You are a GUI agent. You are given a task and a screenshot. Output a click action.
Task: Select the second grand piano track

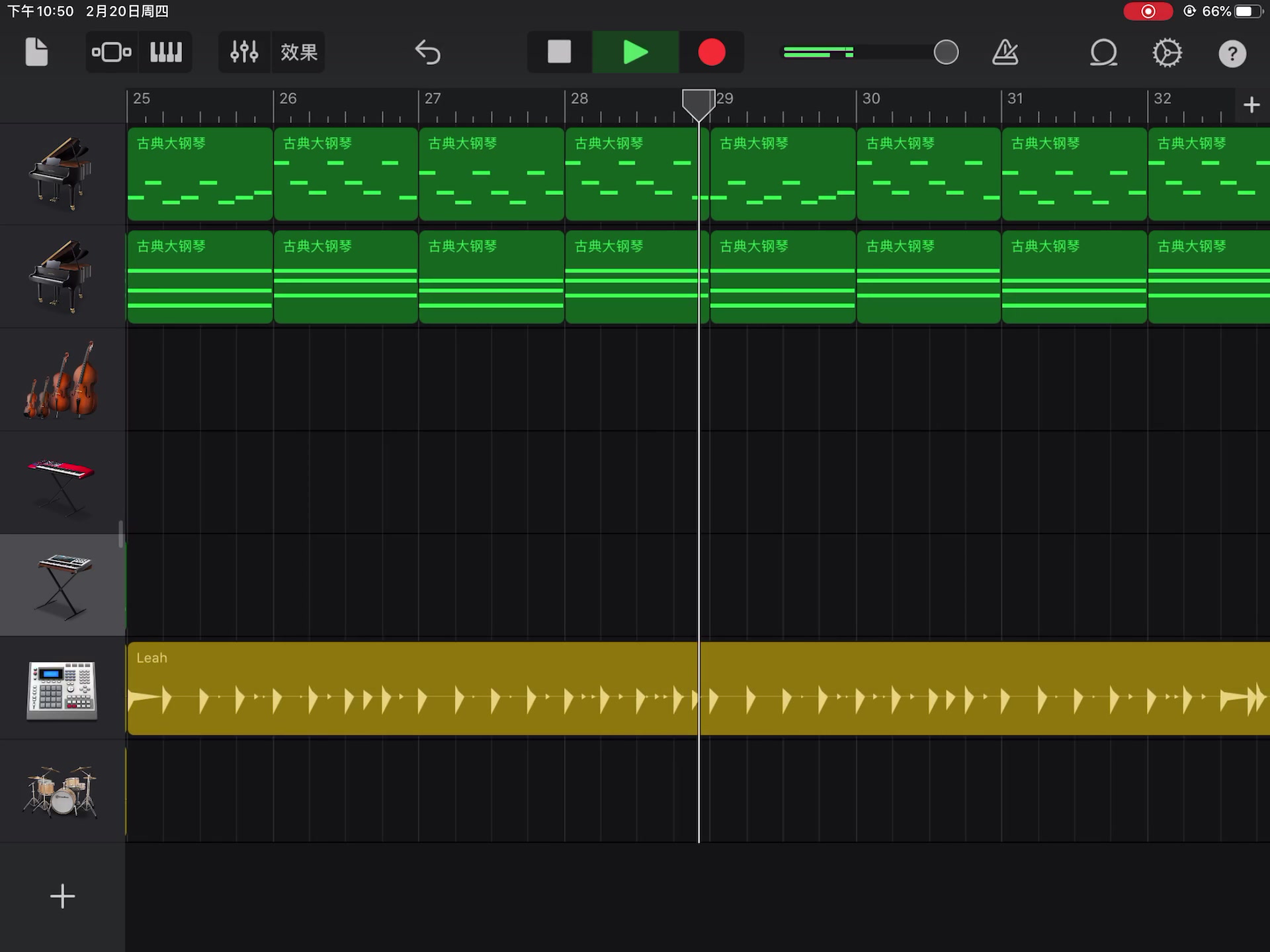63,277
